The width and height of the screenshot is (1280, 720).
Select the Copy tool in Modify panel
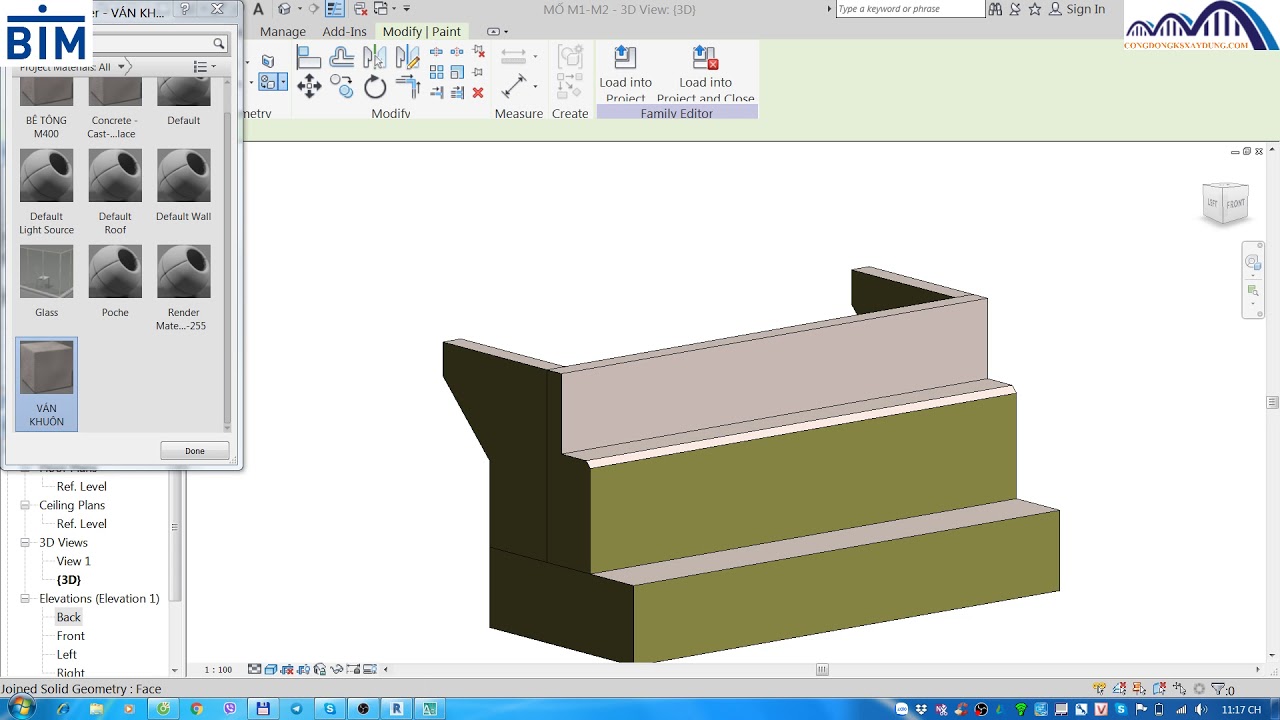pyautogui.click(x=342, y=87)
